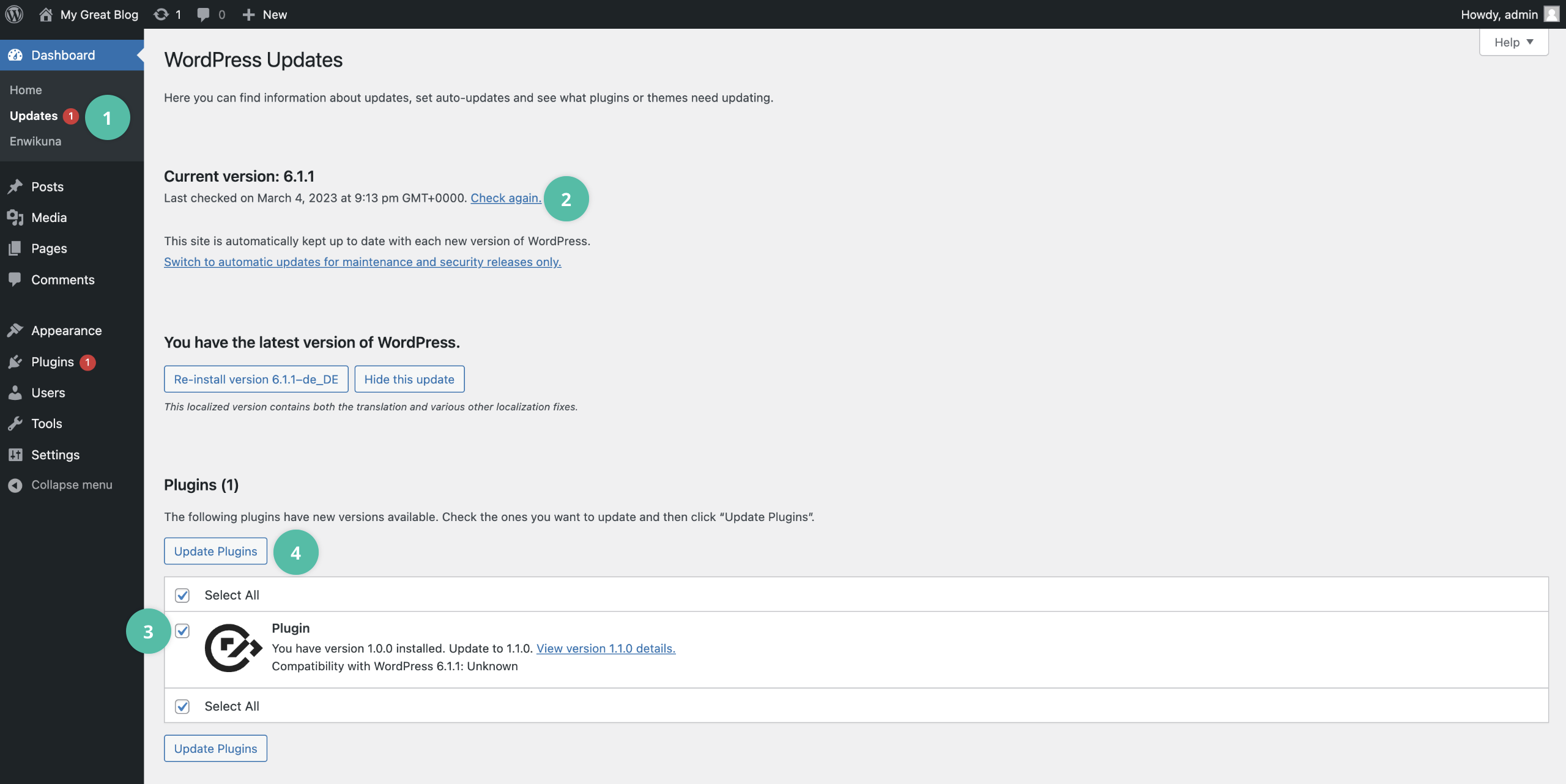Viewport: 1566px width, 784px height.
Task: Click the comment count 0 in admin bar
Action: 221,15
